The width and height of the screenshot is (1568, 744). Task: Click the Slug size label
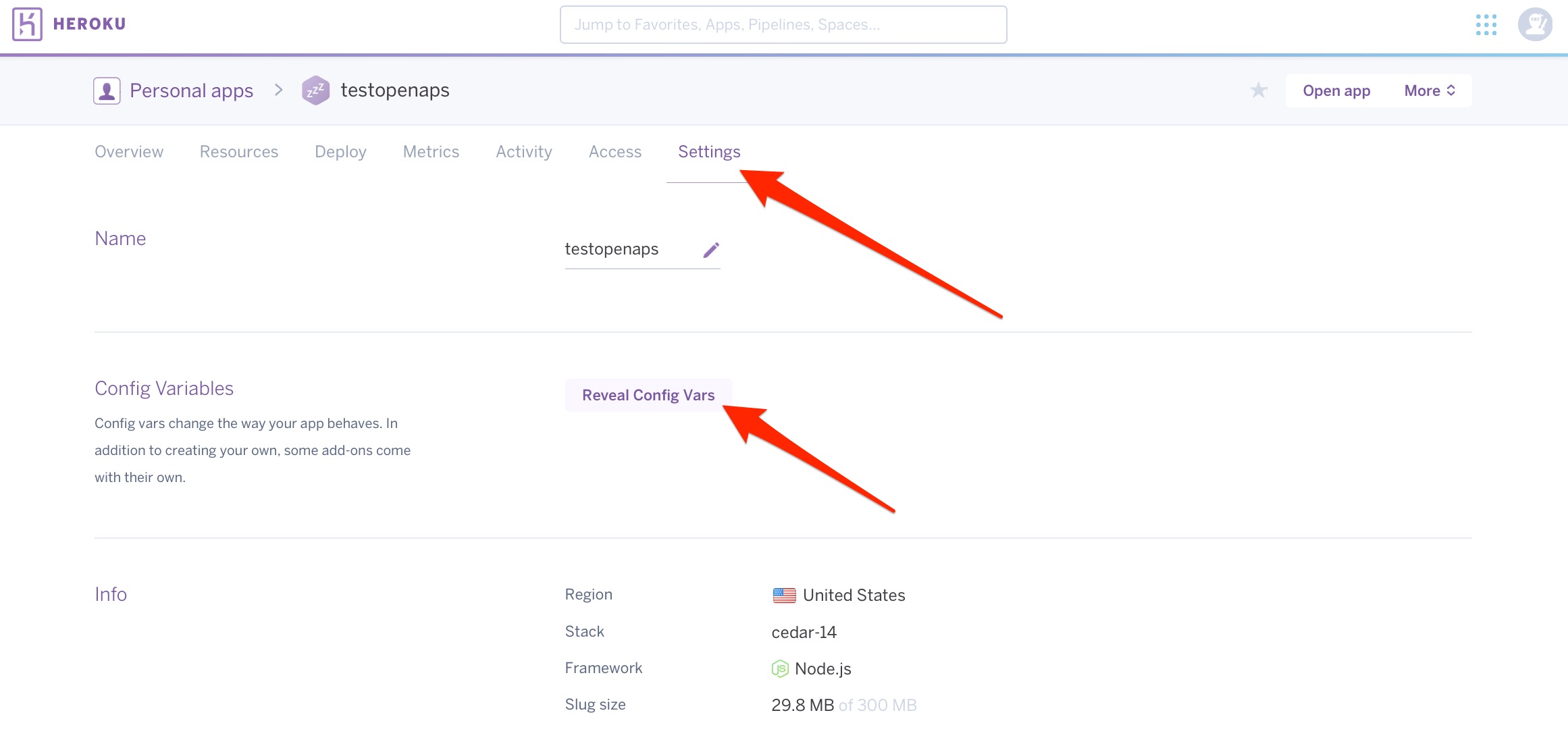pos(595,704)
